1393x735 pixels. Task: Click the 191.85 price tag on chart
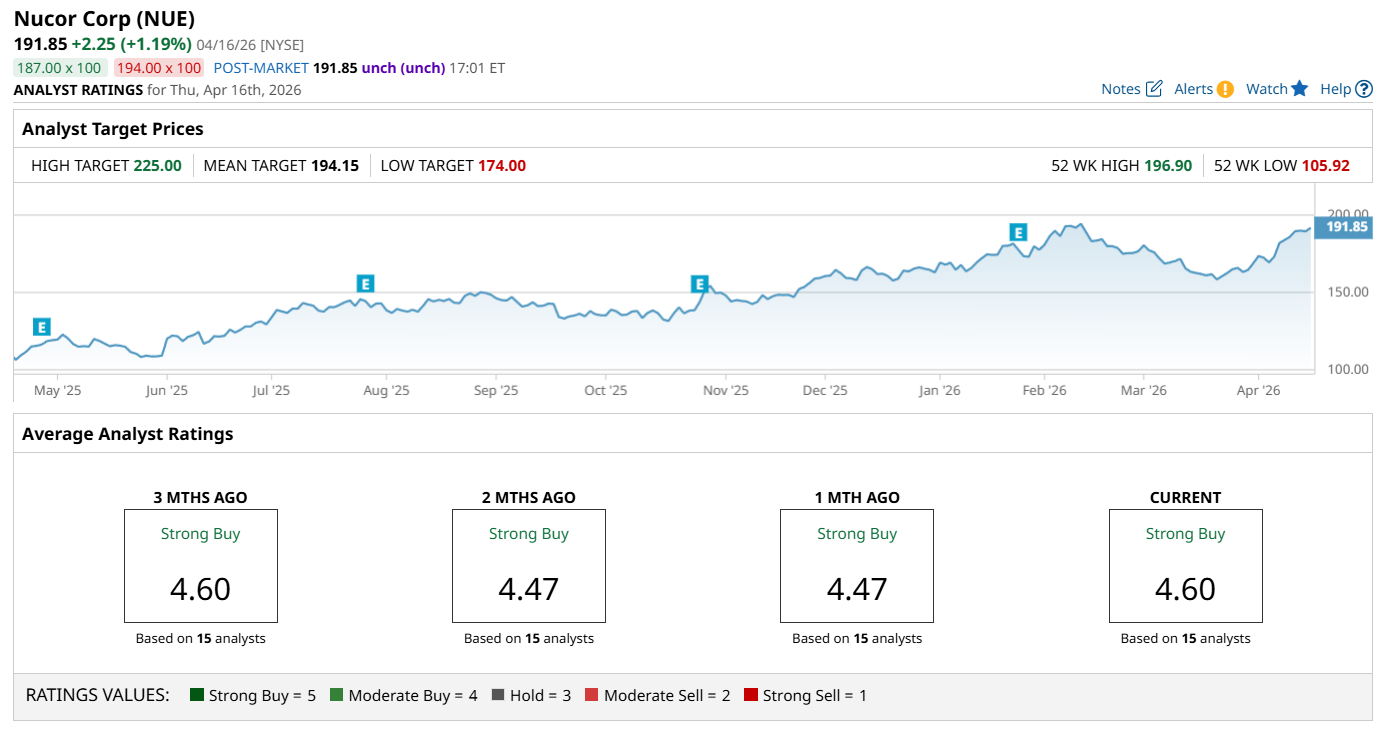(1346, 227)
